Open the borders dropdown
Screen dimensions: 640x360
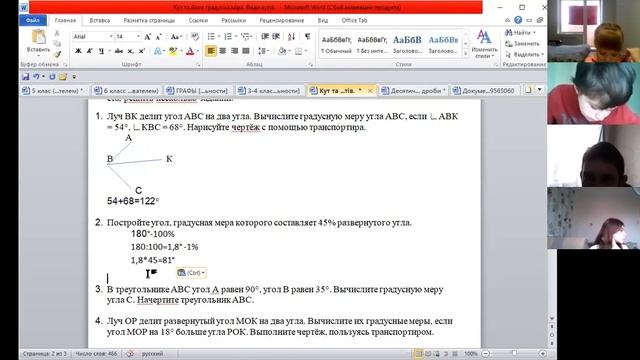(x=306, y=51)
